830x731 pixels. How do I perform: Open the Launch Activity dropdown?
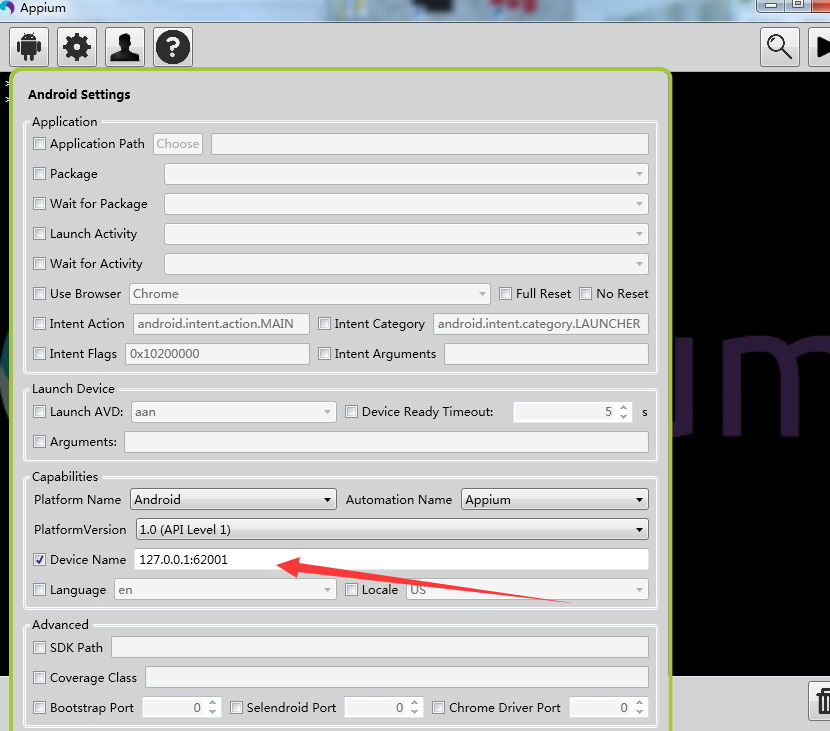[407, 234]
